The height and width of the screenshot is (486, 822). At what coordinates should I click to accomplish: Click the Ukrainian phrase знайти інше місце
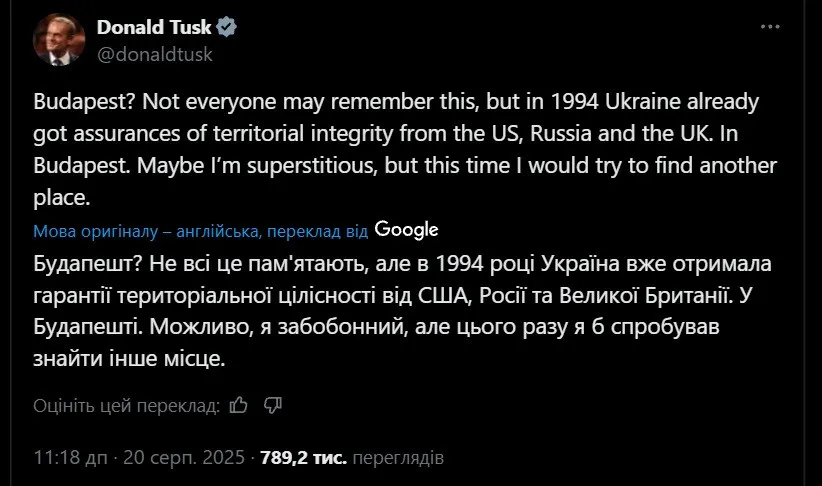point(130,357)
